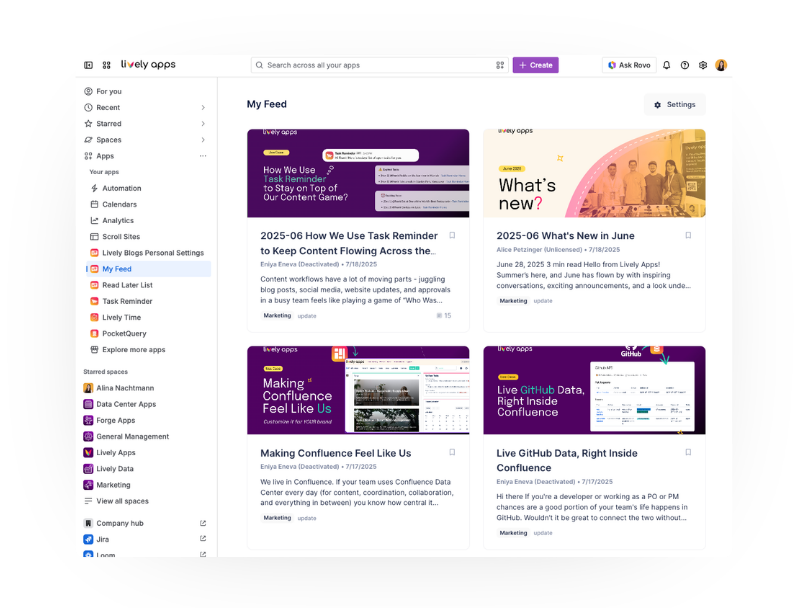Go to For you
Viewport: 803px width, 608px height.
coord(146,91)
